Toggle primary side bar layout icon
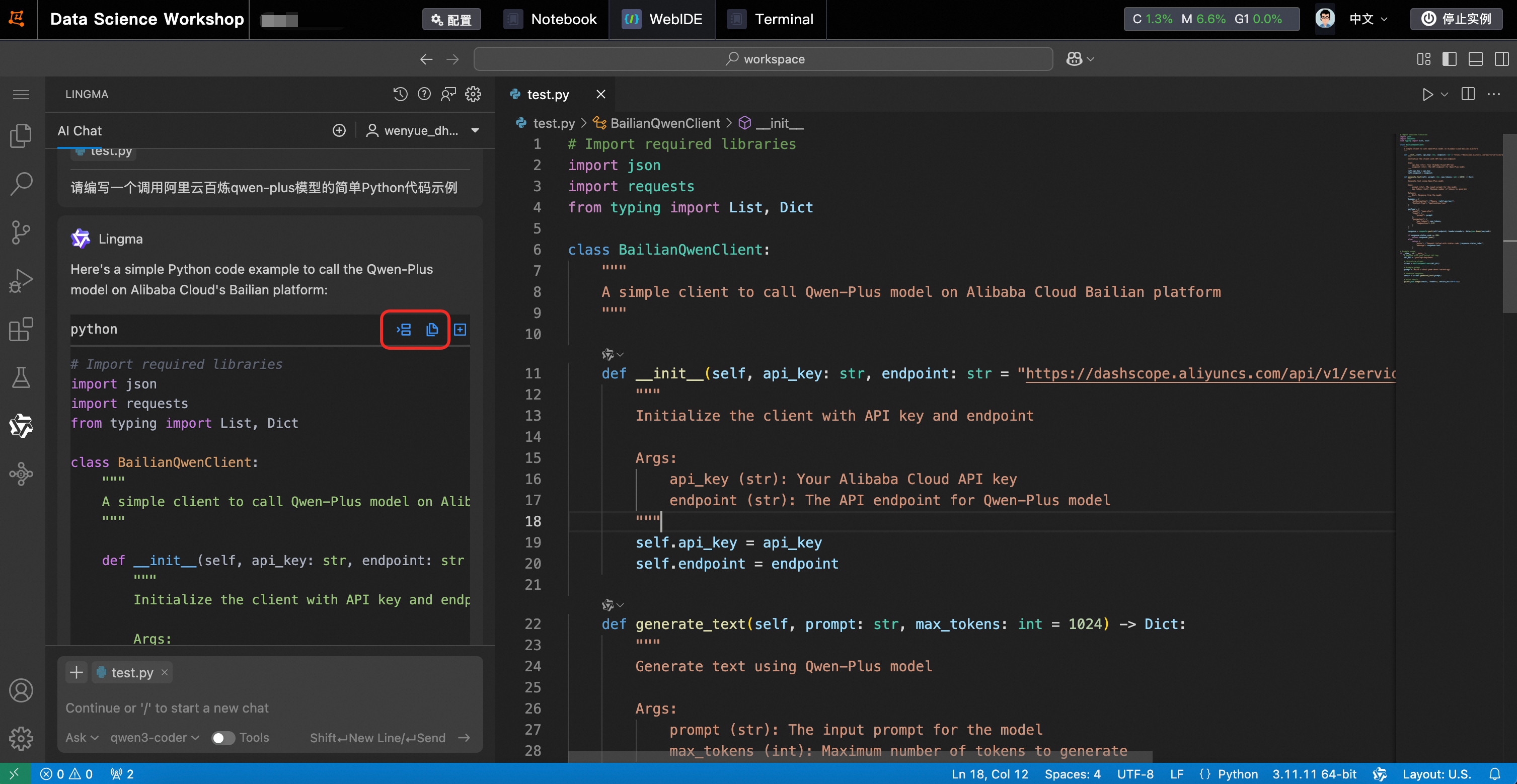 1449,59
